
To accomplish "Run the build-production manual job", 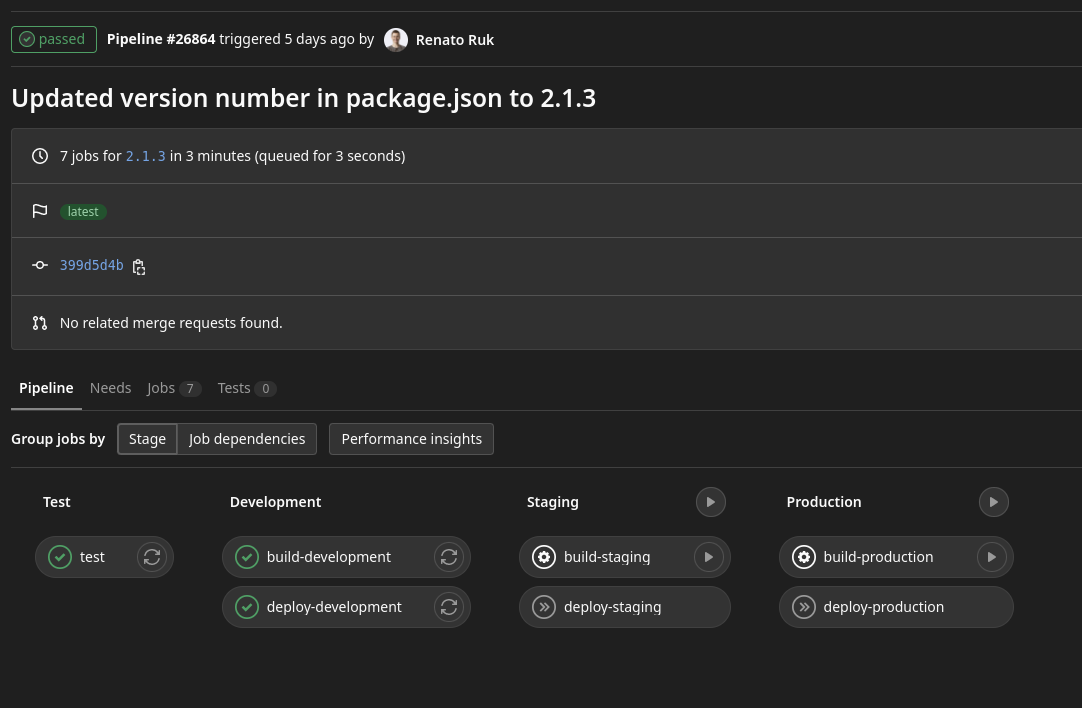I will [992, 557].
